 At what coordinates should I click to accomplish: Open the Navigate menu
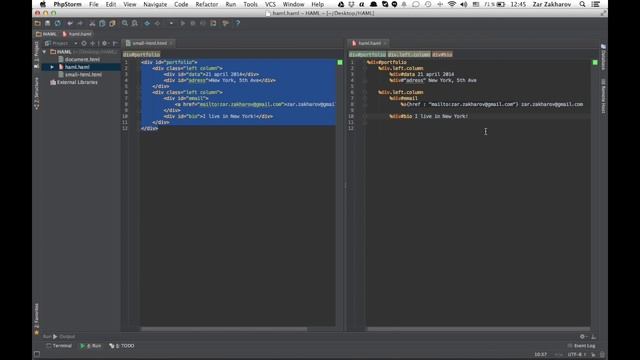[x=155, y=4]
